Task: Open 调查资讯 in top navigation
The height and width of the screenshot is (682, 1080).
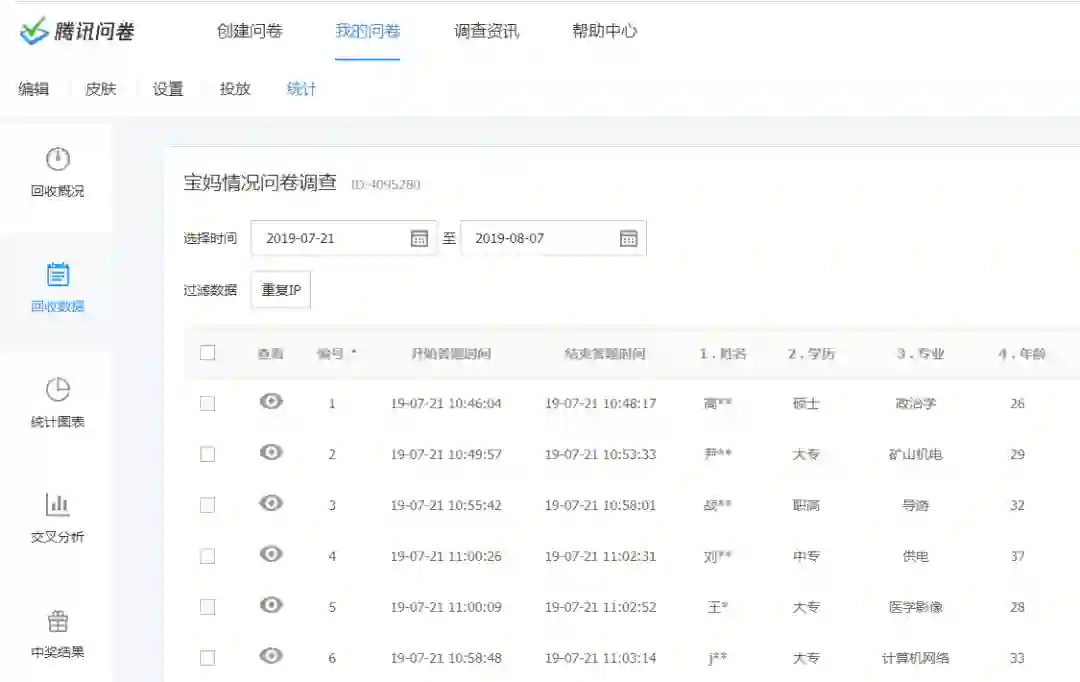Action: (486, 31)
